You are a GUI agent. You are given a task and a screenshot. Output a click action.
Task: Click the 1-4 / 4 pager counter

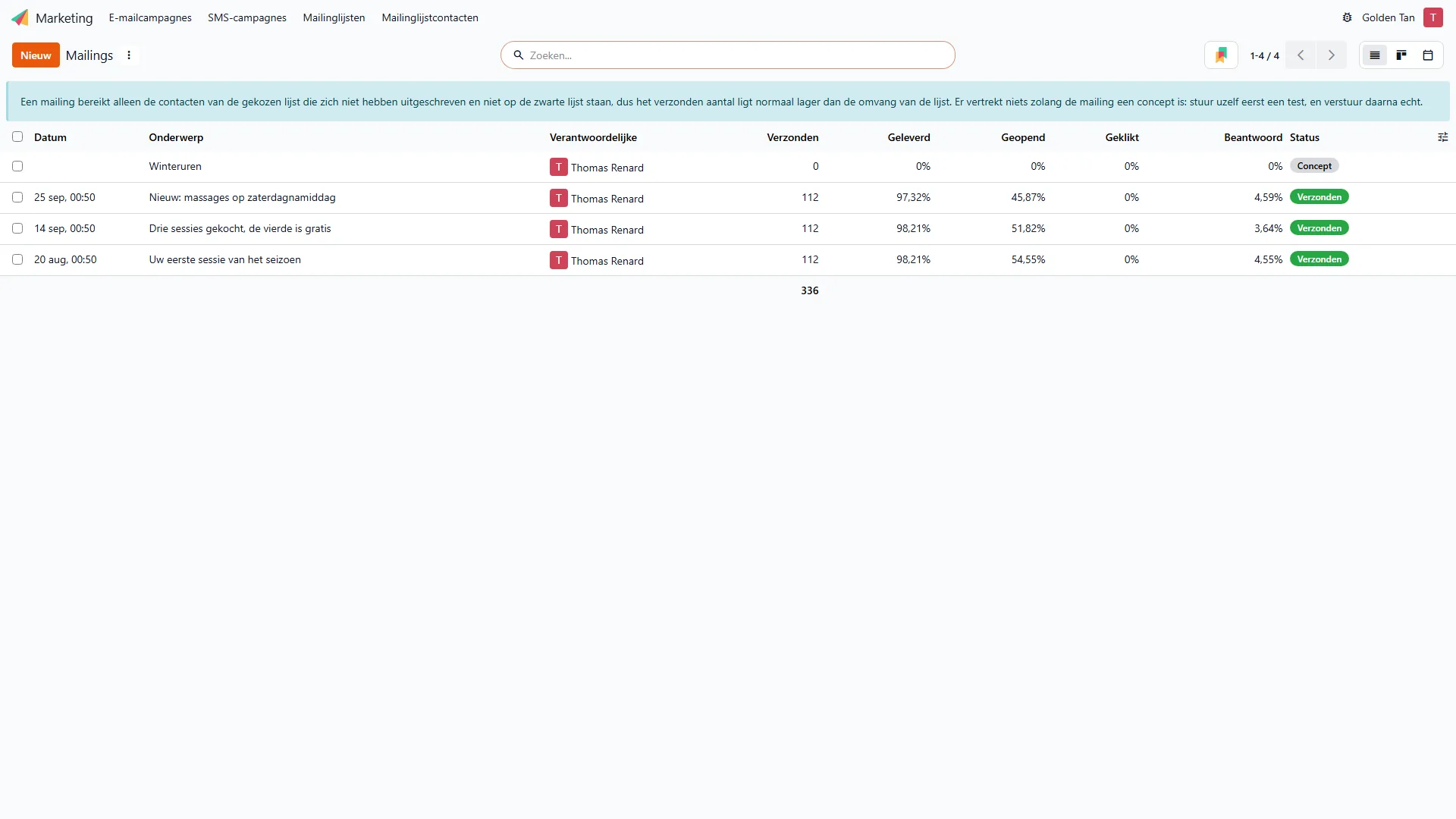(1264, 55)
